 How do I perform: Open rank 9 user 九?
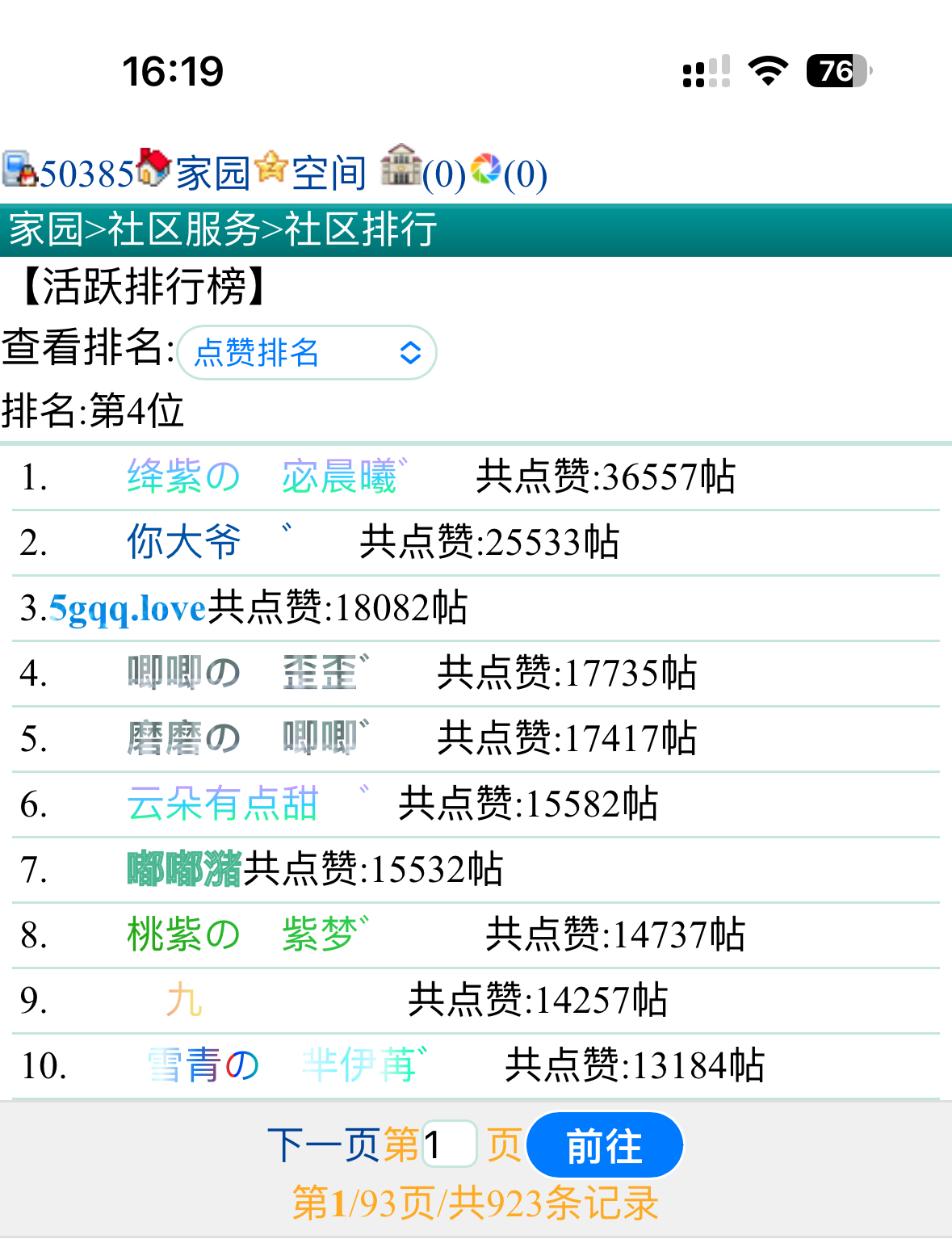coord(184,1000)
